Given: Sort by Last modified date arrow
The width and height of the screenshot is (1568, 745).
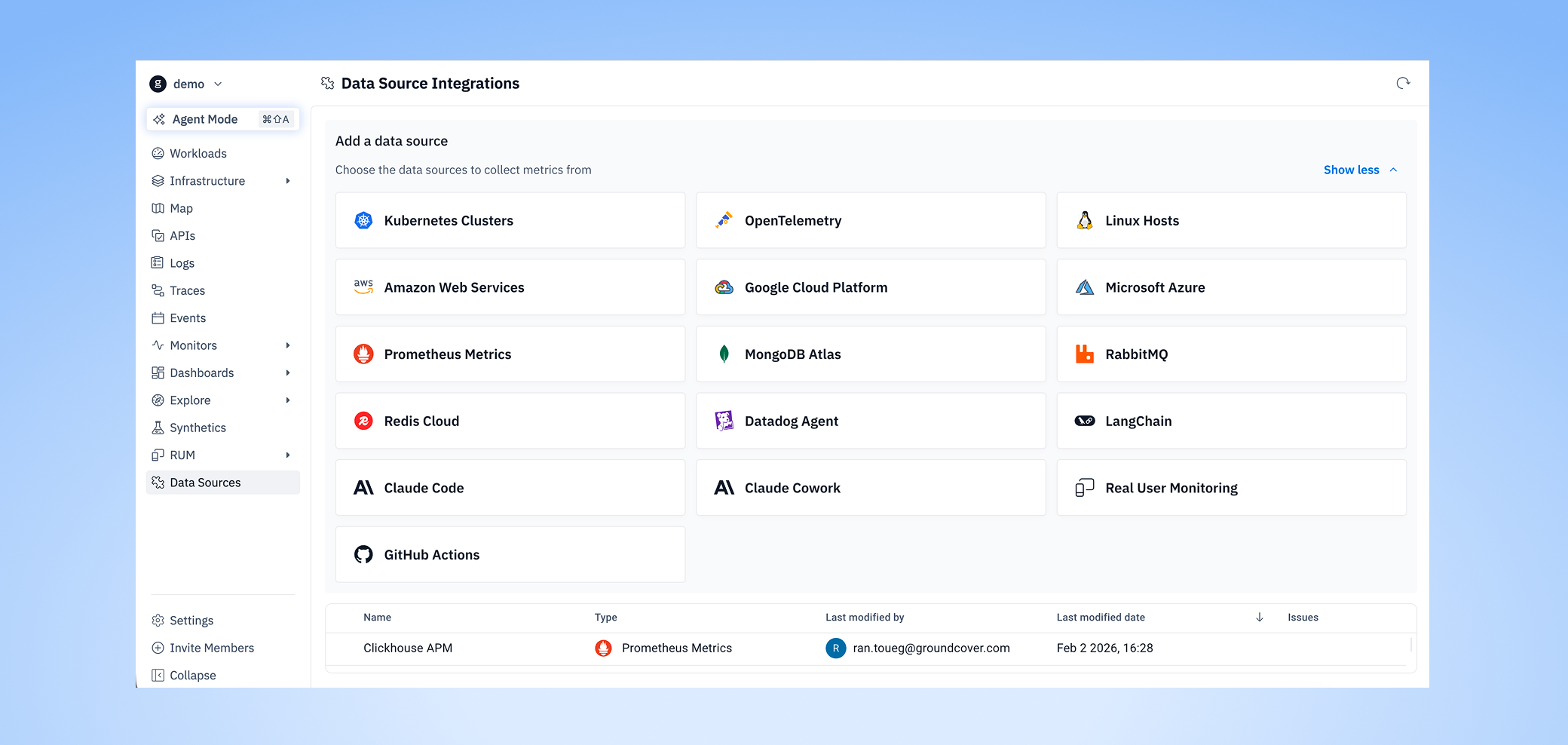Looking at the screenshot, I should (x=1260, y=617).
